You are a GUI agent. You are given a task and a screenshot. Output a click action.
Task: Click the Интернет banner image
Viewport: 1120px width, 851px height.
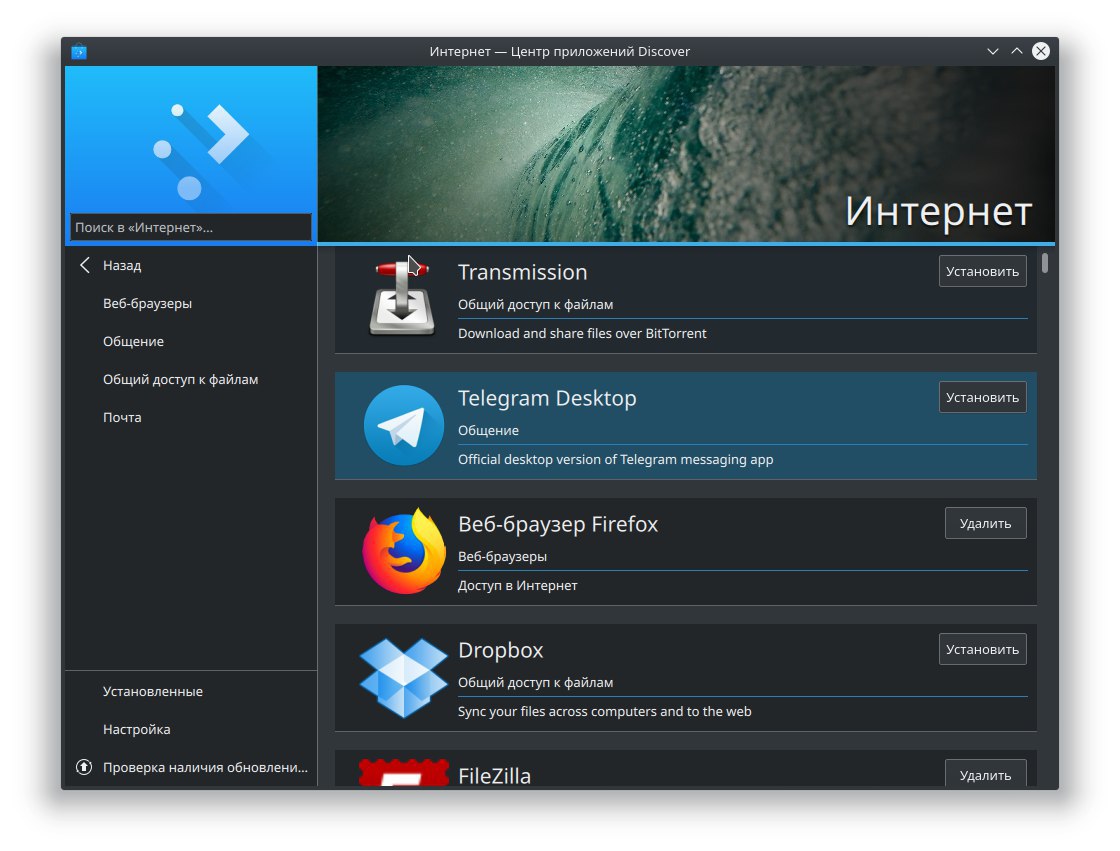(x=686, y=154)
